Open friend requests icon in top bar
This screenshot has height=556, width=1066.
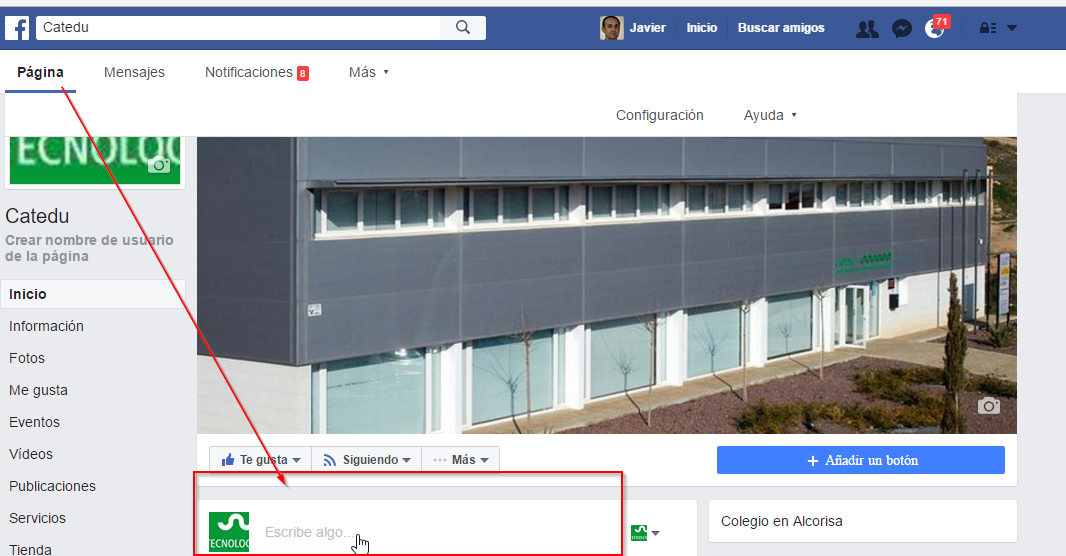click(x=867, y=29)
